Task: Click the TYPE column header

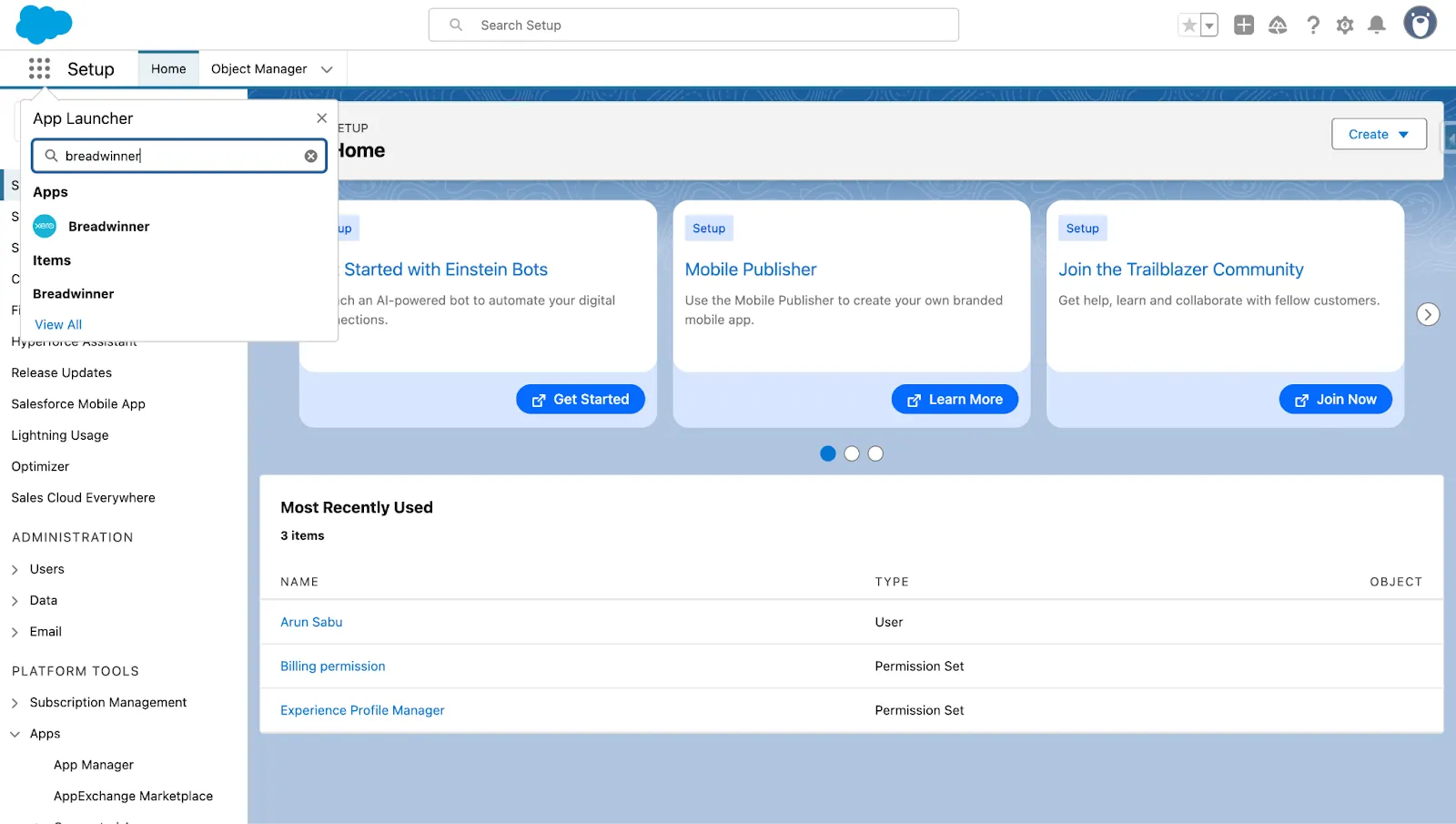Action: 892,582
